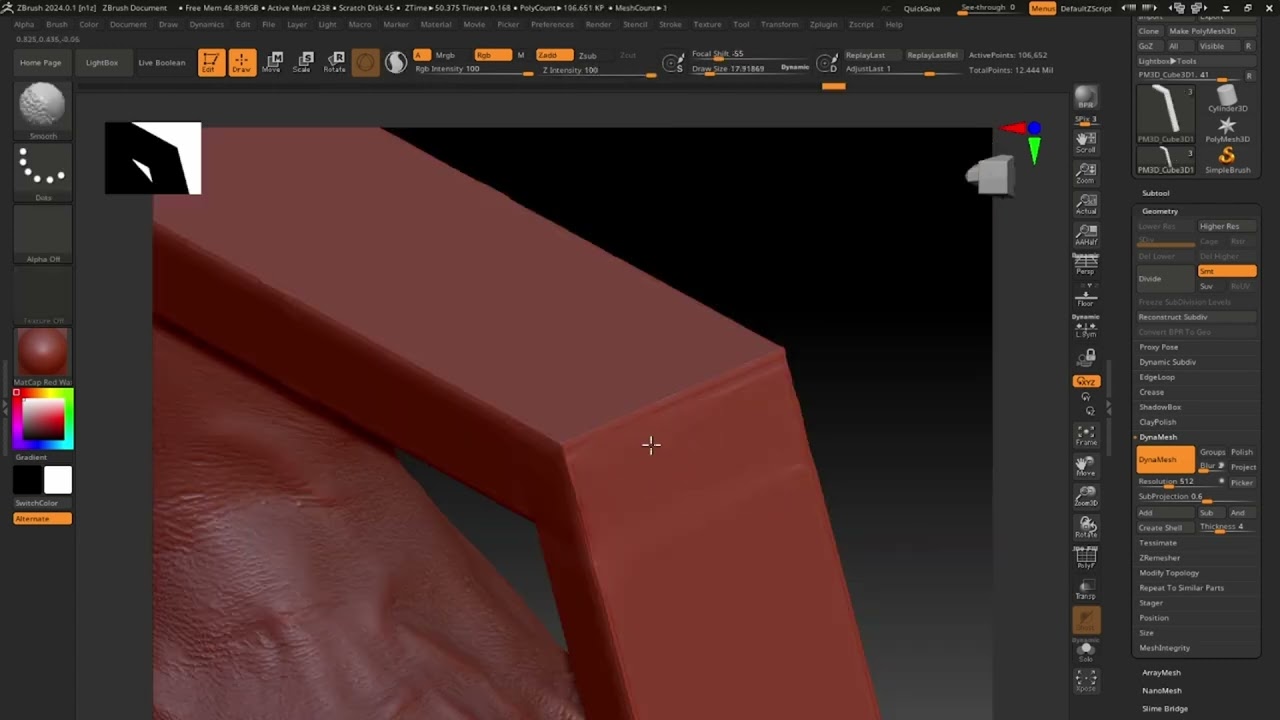Expand the ArrayMesh section
Screen dimensions: 1280x720
1161,673
